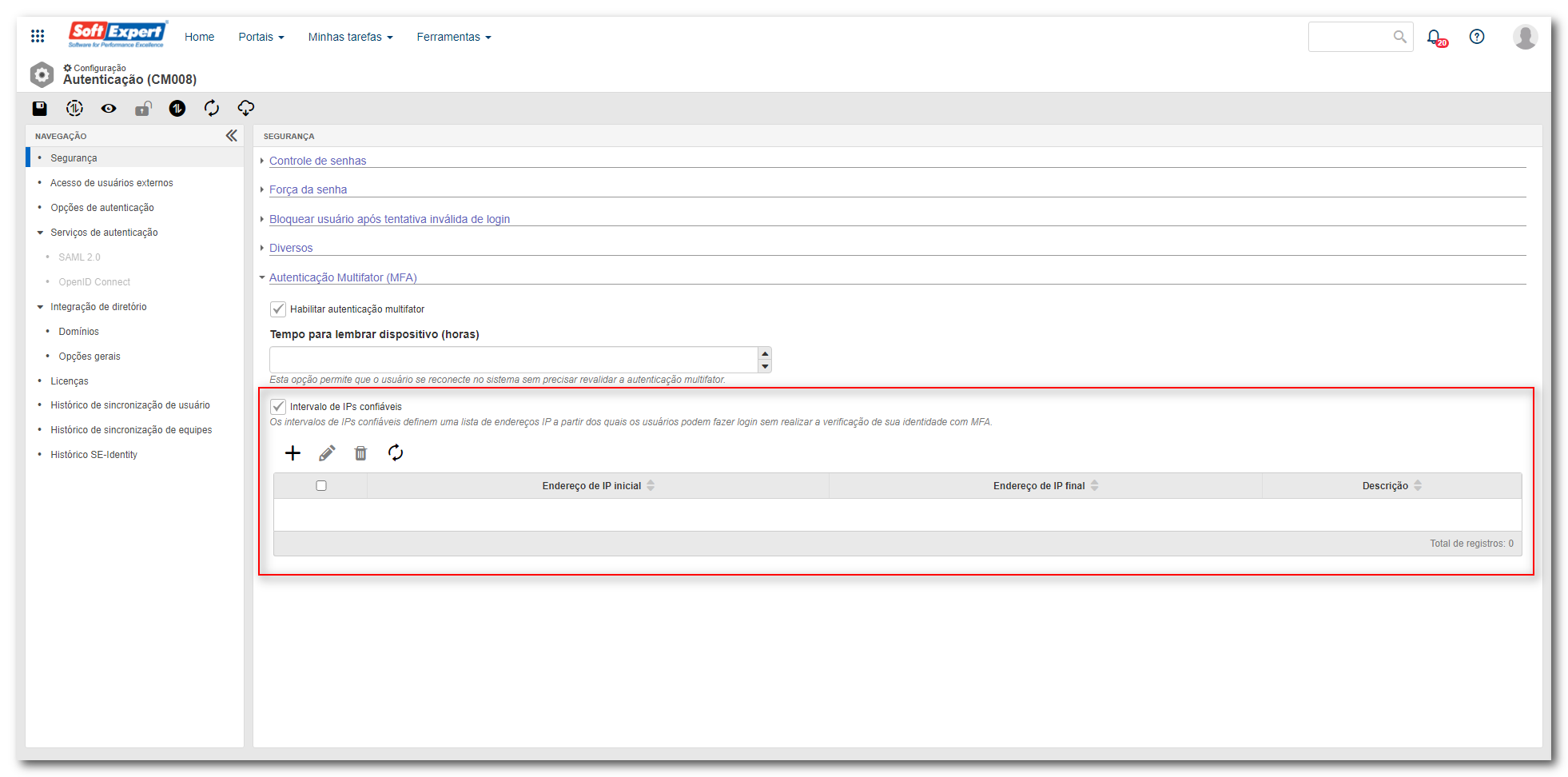Viewport: 1568px width, 777px height.
Task: Expand Controle de senhas section
Action: [x=317, y=161]
